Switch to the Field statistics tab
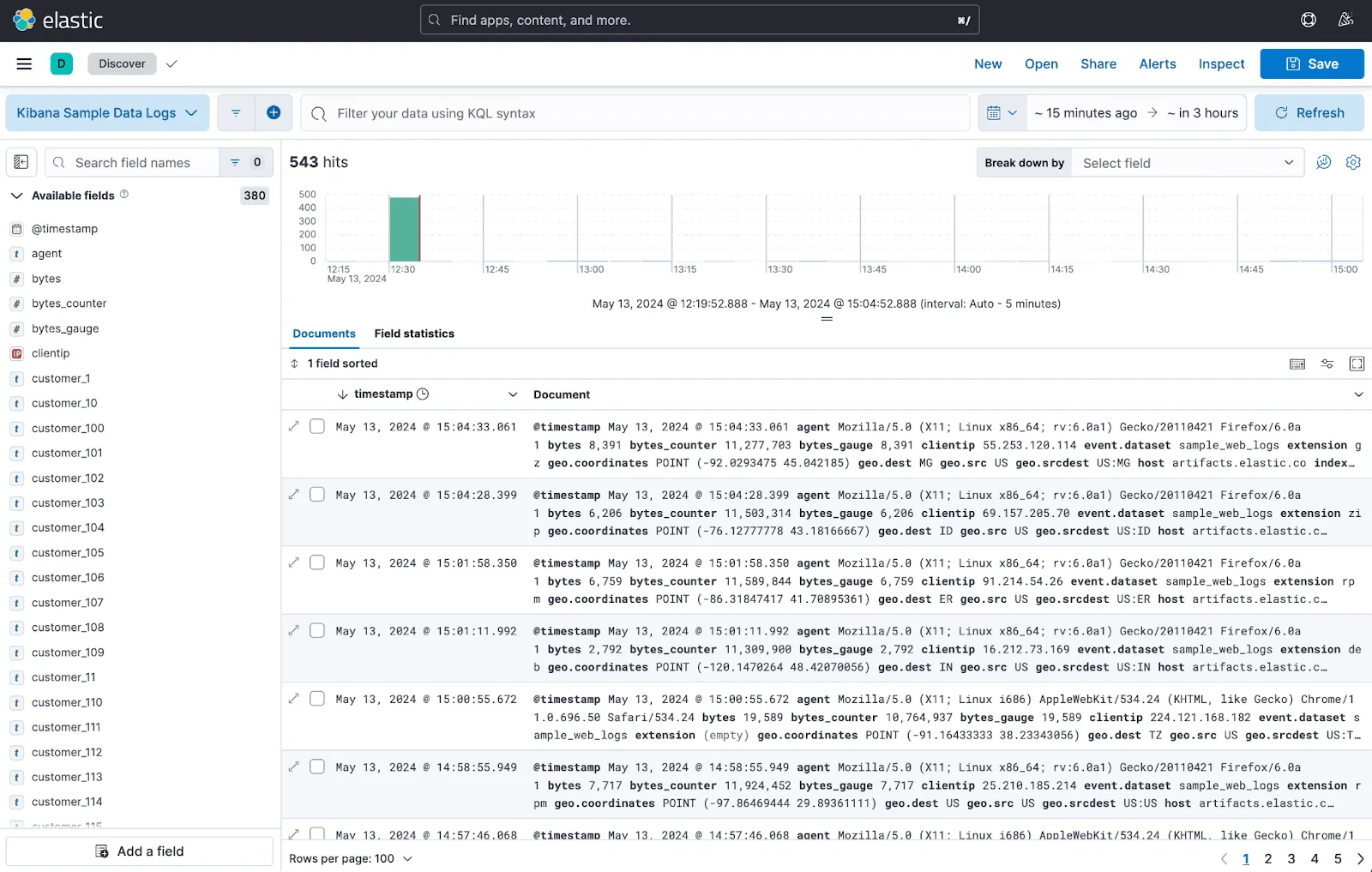Viewport: 1372px width, 872px height. pos(414,334)
